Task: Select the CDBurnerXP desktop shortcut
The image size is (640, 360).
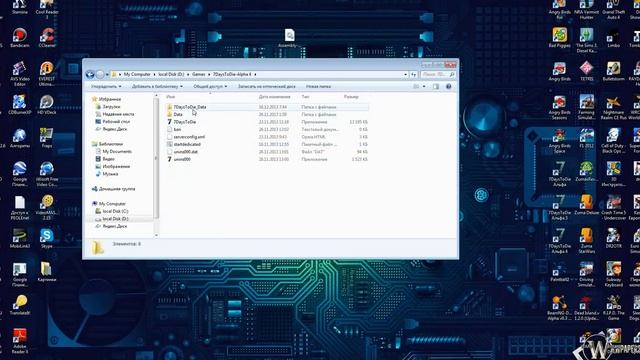Action: click(x=19, y=105)
